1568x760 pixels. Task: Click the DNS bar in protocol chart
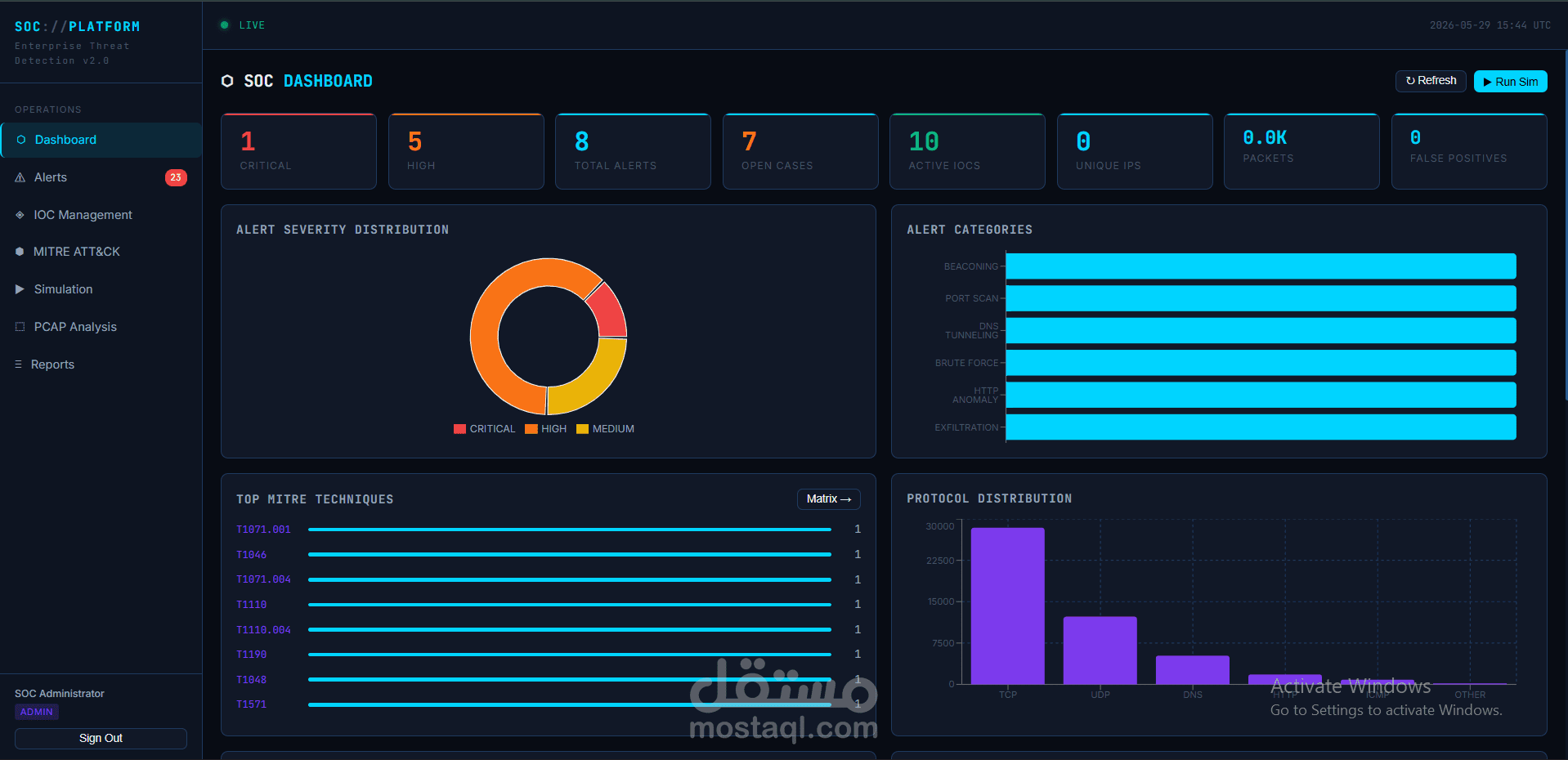(x=1192, y=670)
